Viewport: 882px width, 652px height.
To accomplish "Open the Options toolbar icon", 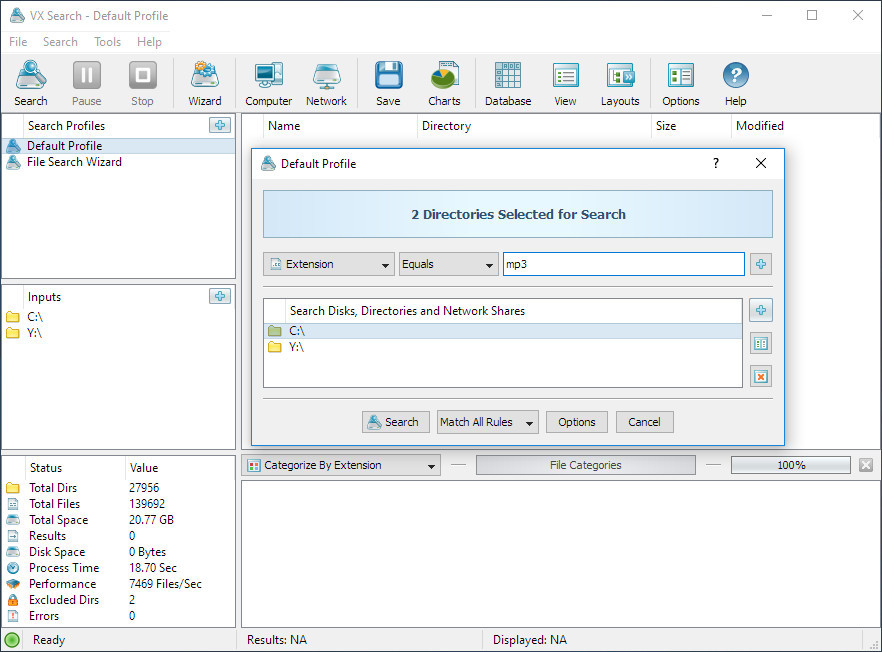I will coord(681,83).
